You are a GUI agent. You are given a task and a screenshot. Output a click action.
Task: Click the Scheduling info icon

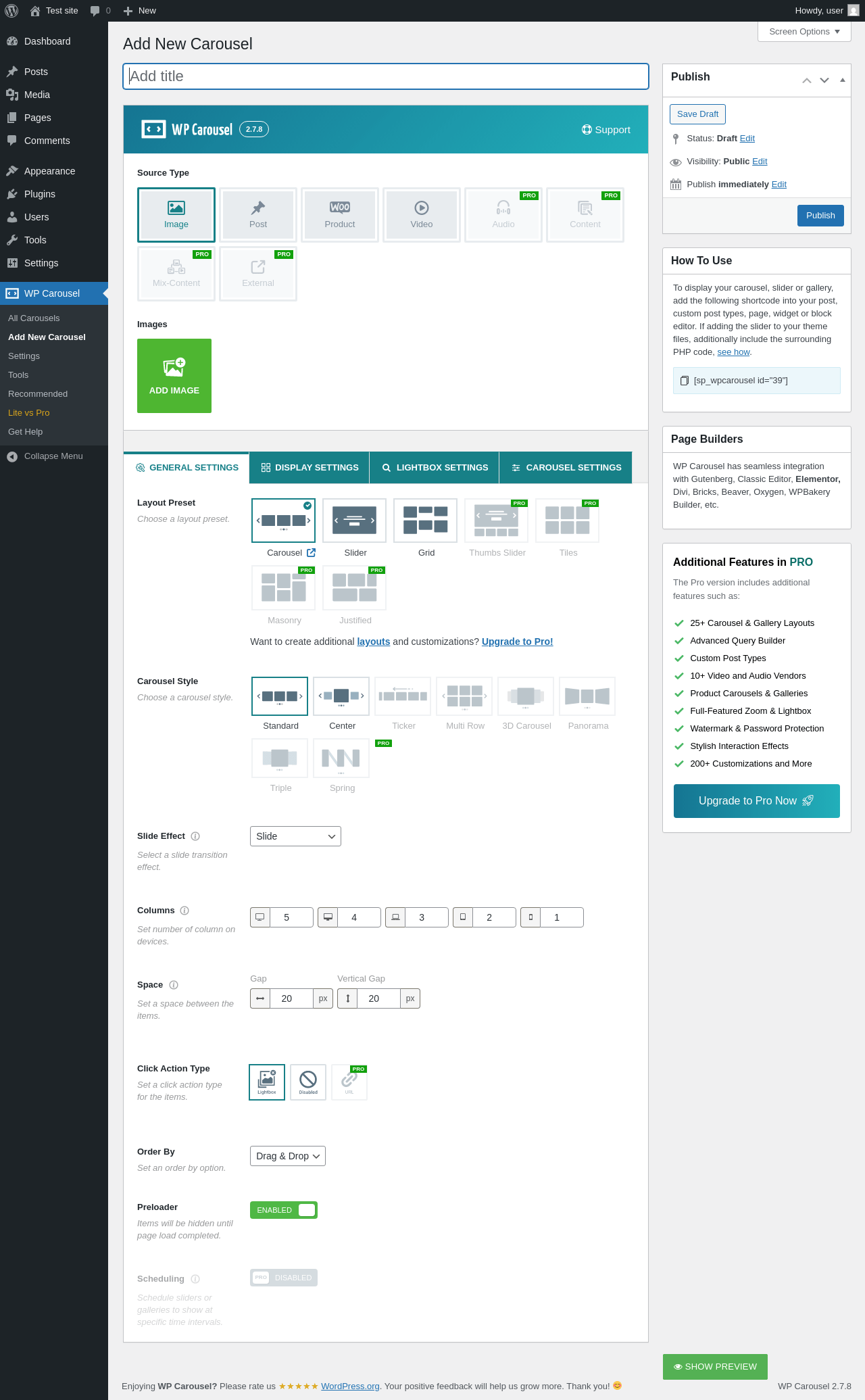point(195,1279)
